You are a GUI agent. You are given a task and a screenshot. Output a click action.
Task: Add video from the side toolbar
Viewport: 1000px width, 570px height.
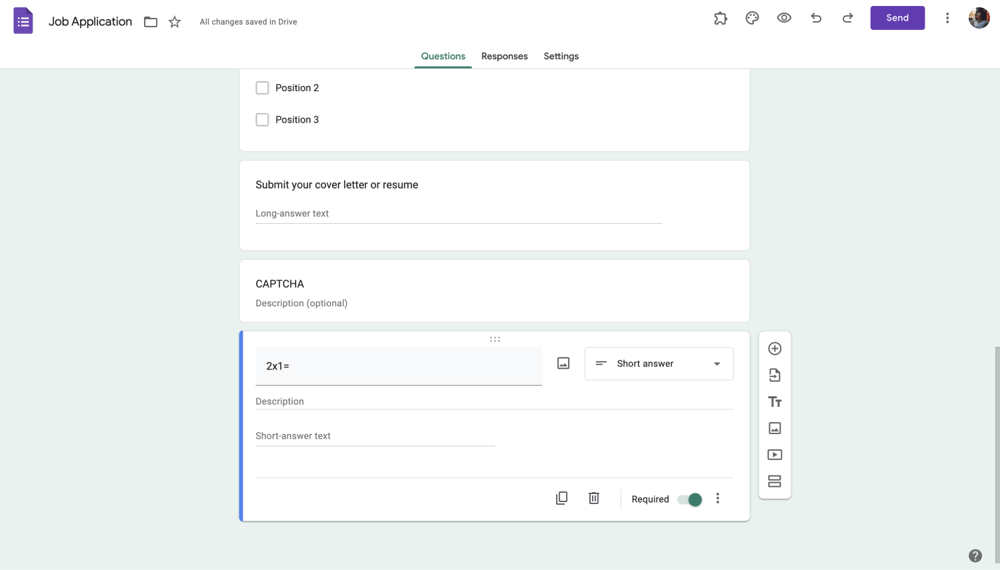tap(774, 455)
